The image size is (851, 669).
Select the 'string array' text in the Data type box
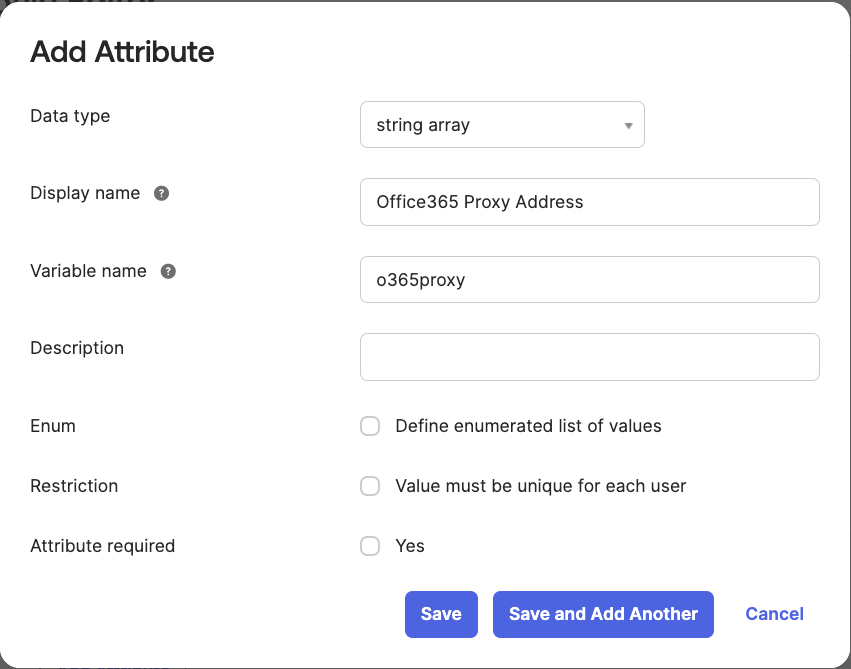[x=423, y=126]
